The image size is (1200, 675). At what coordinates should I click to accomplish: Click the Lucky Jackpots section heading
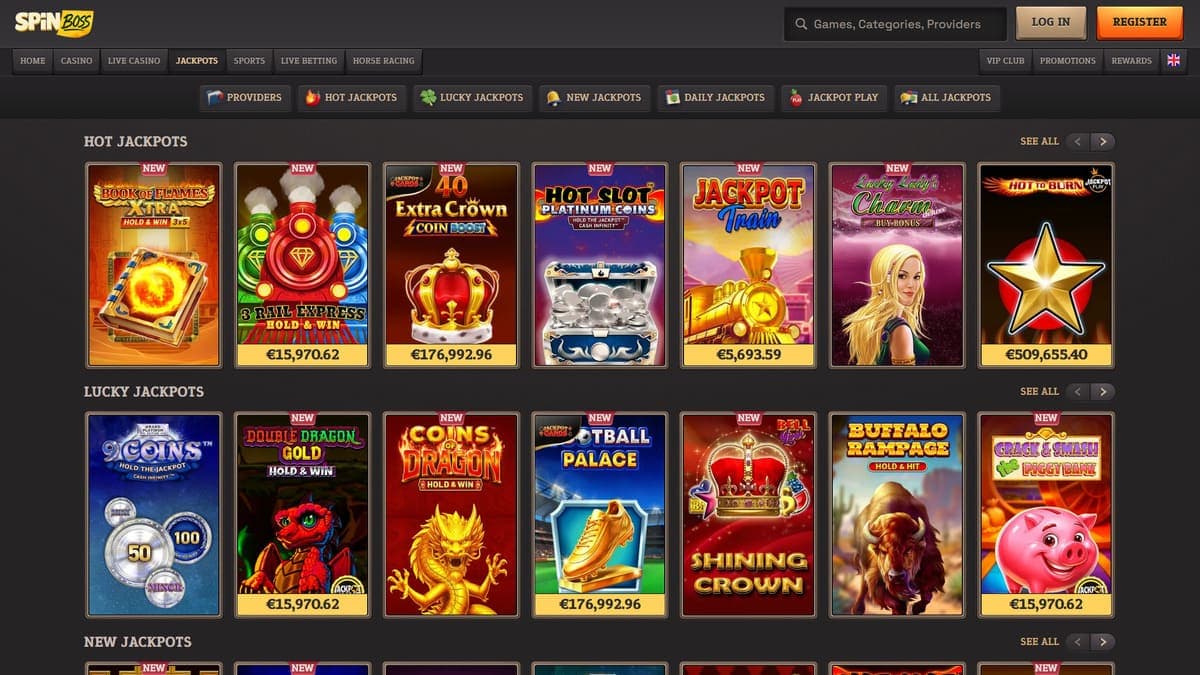[144, 391]
